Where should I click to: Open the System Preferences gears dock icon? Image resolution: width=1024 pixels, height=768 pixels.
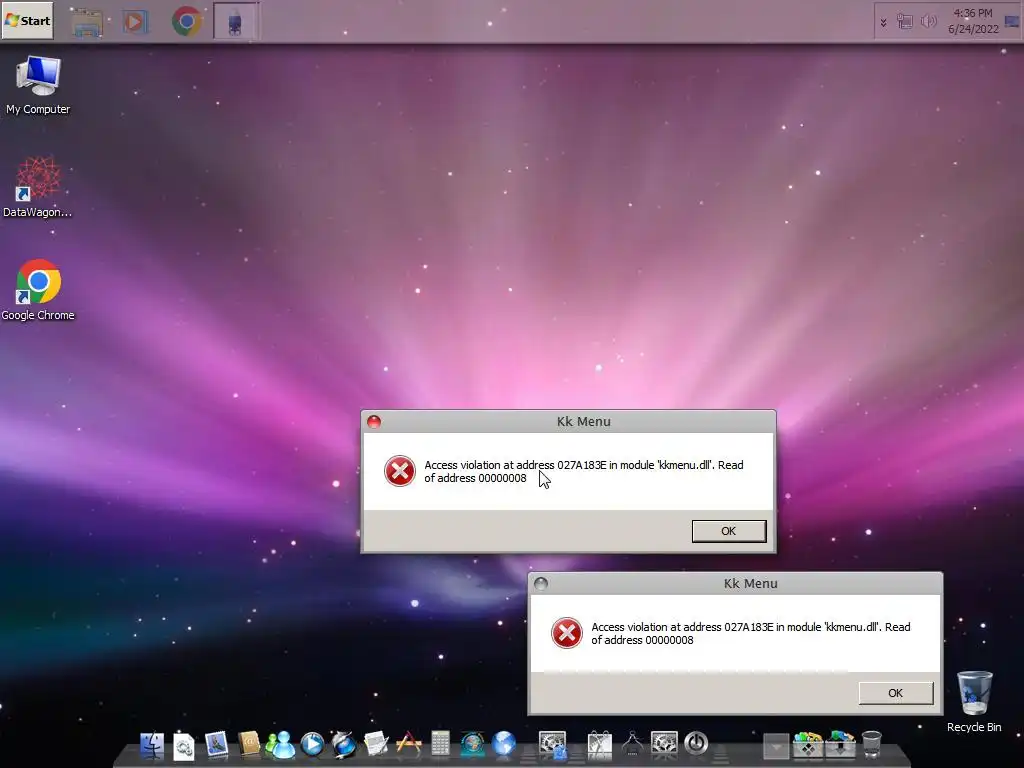(x=664, y=744)
